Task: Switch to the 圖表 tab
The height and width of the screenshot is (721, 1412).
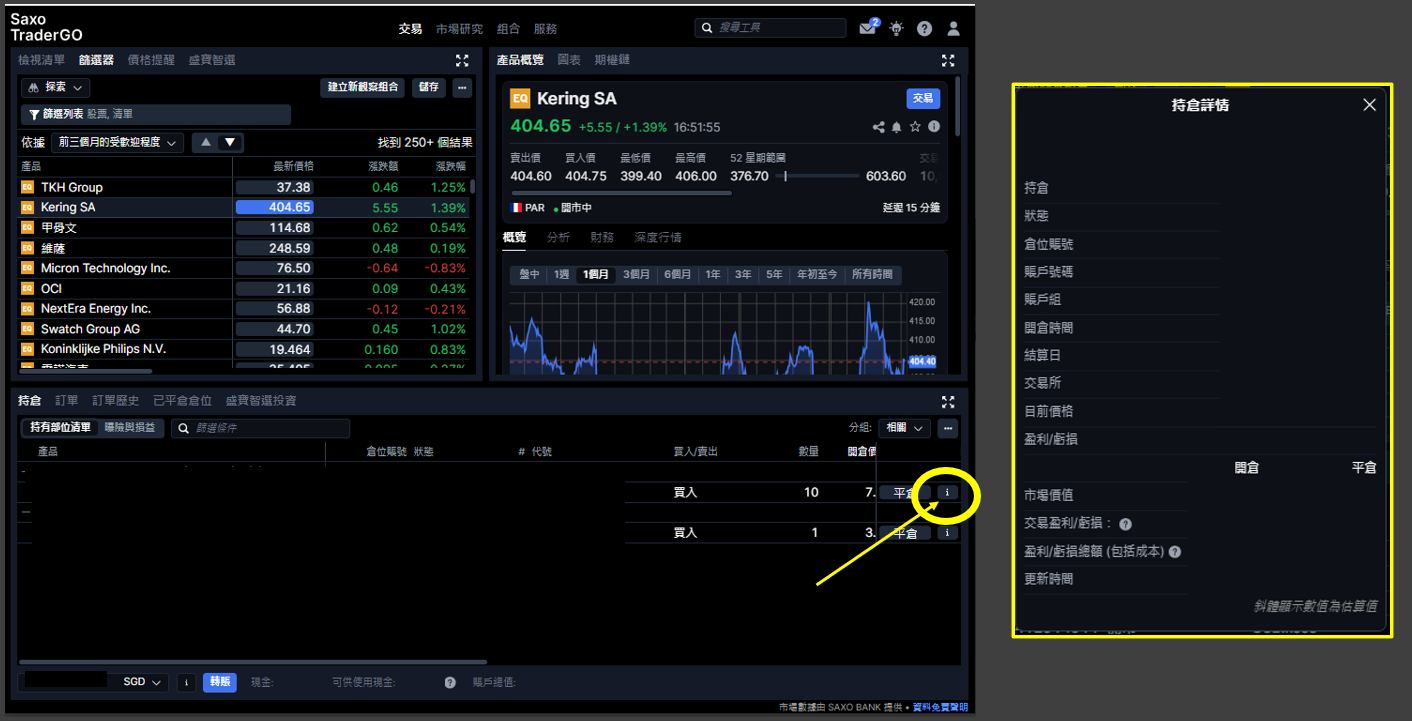Action: coord(569,60)
